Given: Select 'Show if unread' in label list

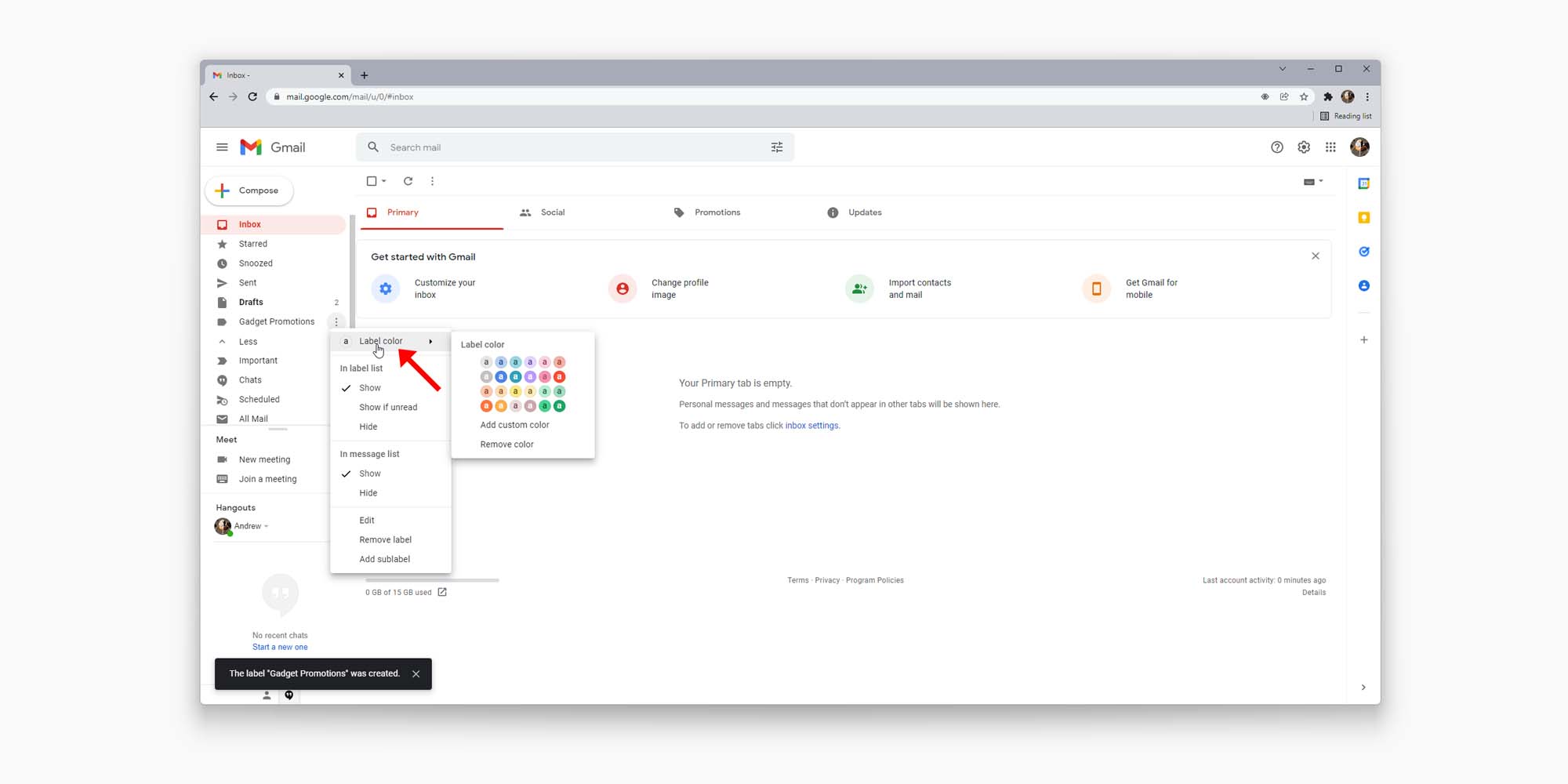Looking at the screenshot, I should click(388, 408).
